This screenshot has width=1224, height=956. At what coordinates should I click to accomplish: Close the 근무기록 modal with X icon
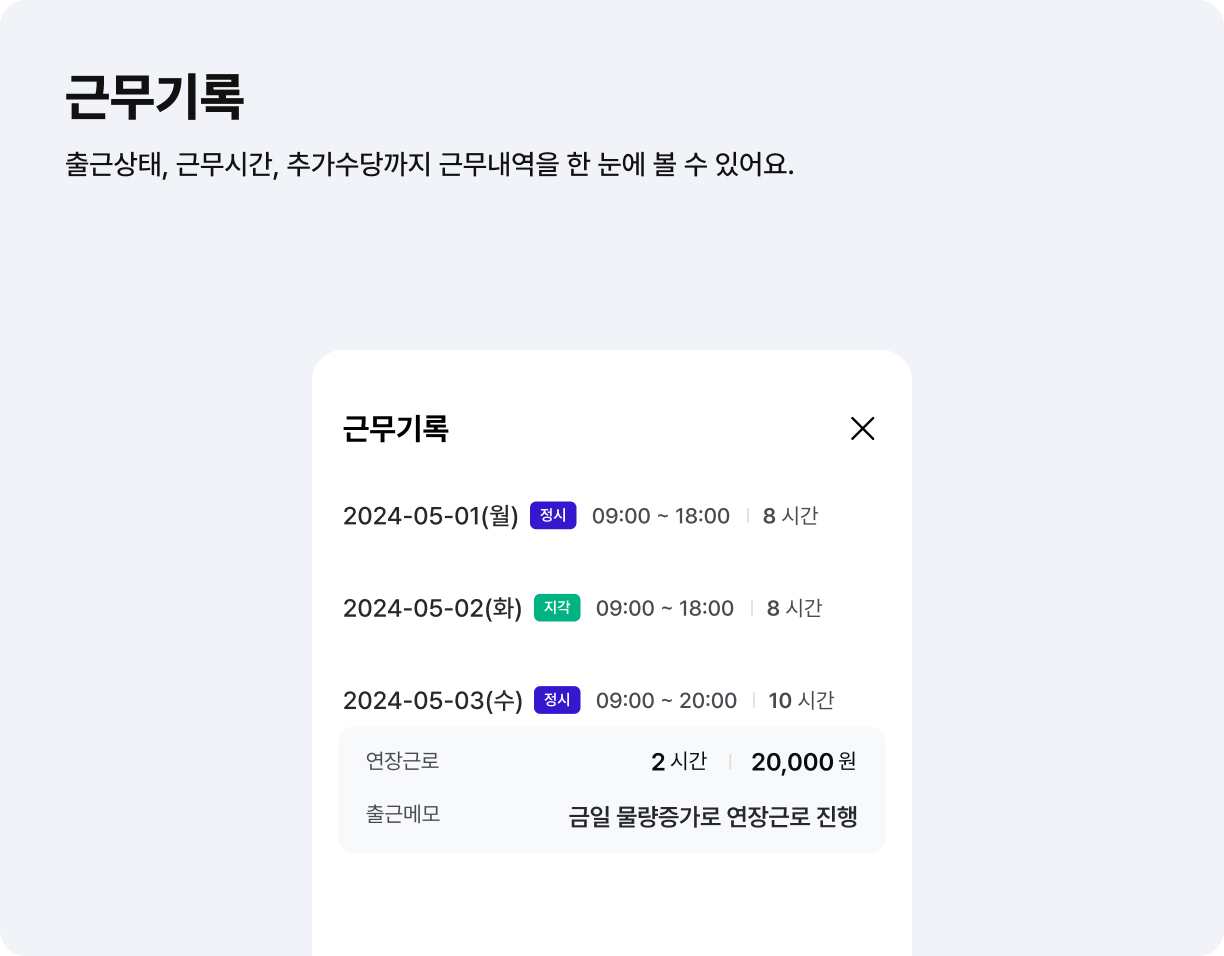pos(862,429)
